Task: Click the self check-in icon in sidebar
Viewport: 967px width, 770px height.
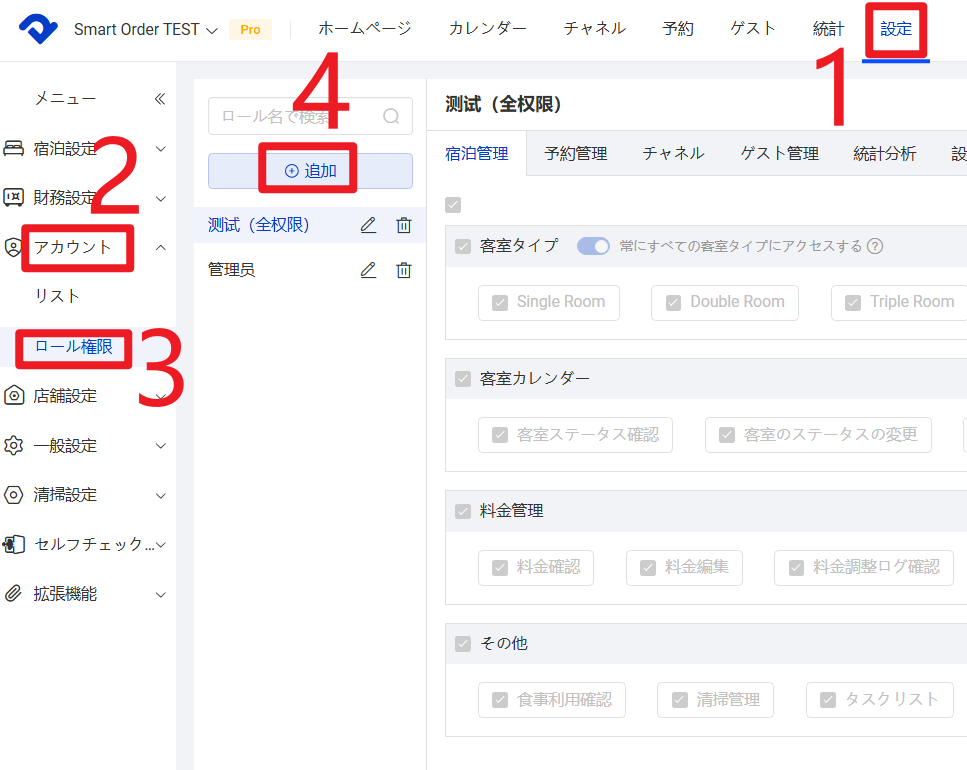Action: coord(14,544)
